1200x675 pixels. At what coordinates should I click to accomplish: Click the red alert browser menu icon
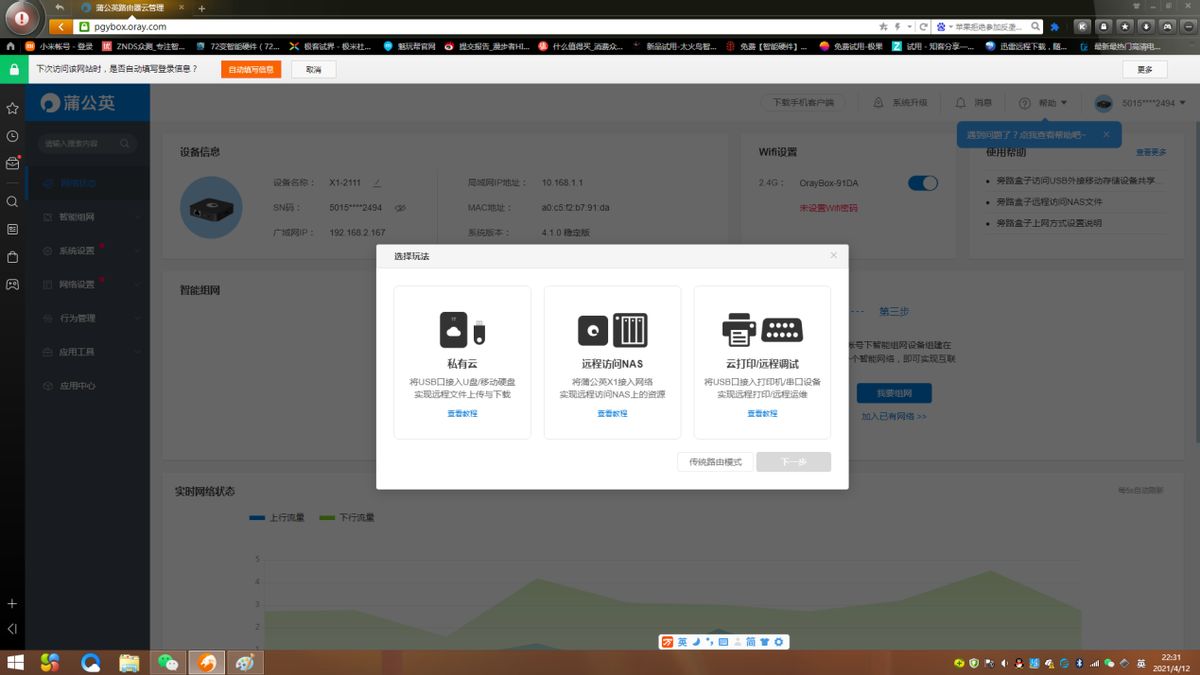tap(22, 17)
